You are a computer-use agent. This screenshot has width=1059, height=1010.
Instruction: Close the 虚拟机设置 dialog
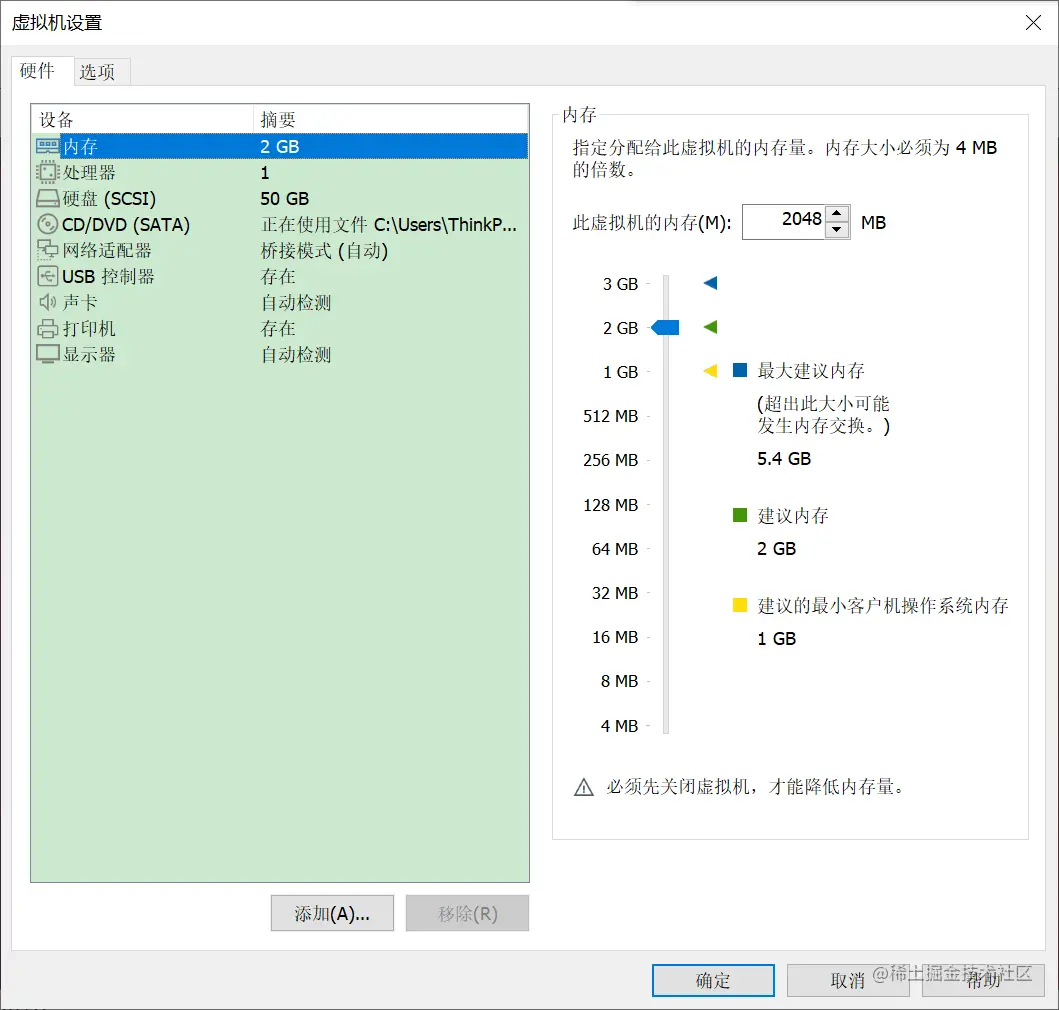pos(1033,23)
